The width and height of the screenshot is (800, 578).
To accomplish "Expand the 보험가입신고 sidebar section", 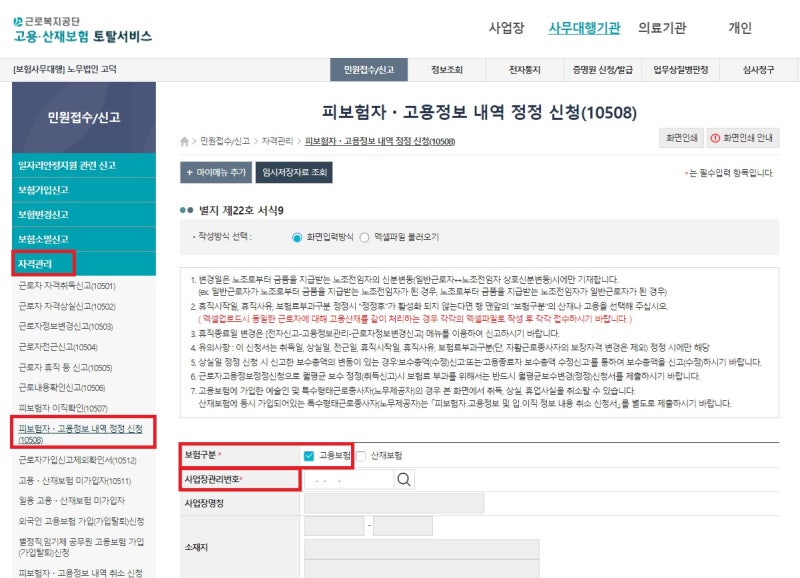I will (84, 190).
